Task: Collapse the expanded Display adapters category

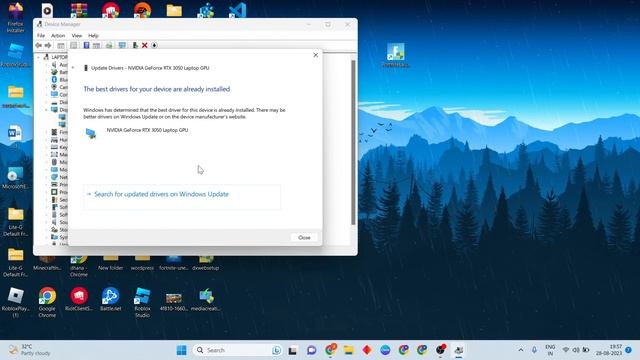Action: (x=47, y=110)
